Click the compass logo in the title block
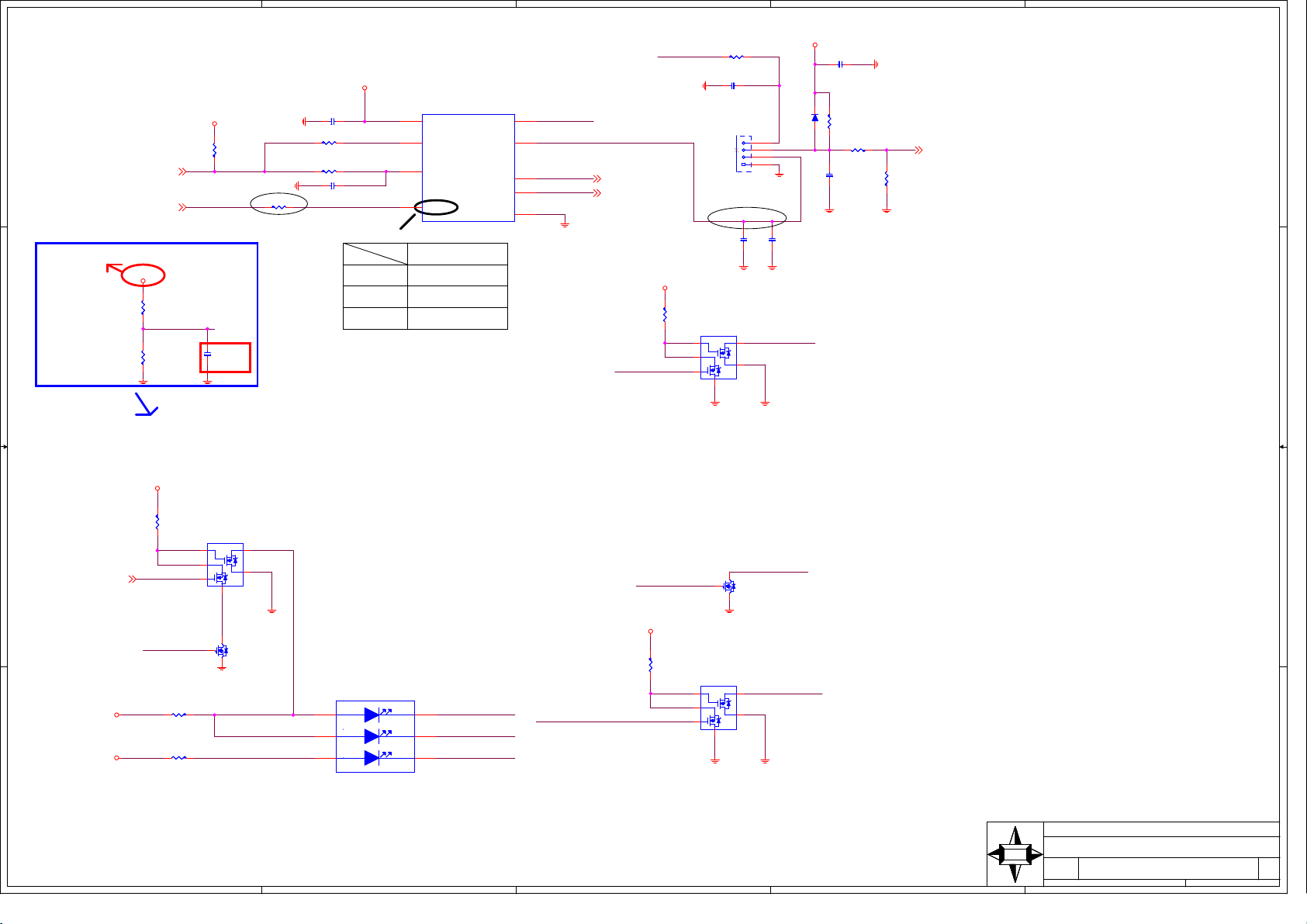Image resolution: width=1307 pixels, height=924 pixels. click(x=1015, y=854)
